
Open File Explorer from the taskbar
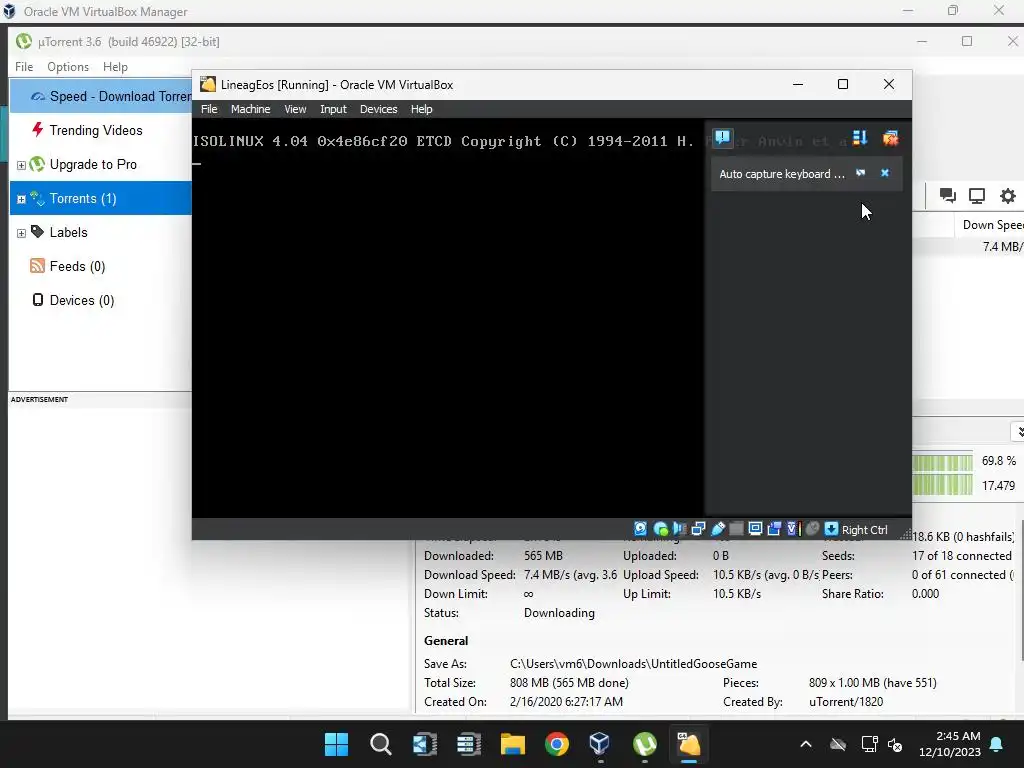click(513, 744)
